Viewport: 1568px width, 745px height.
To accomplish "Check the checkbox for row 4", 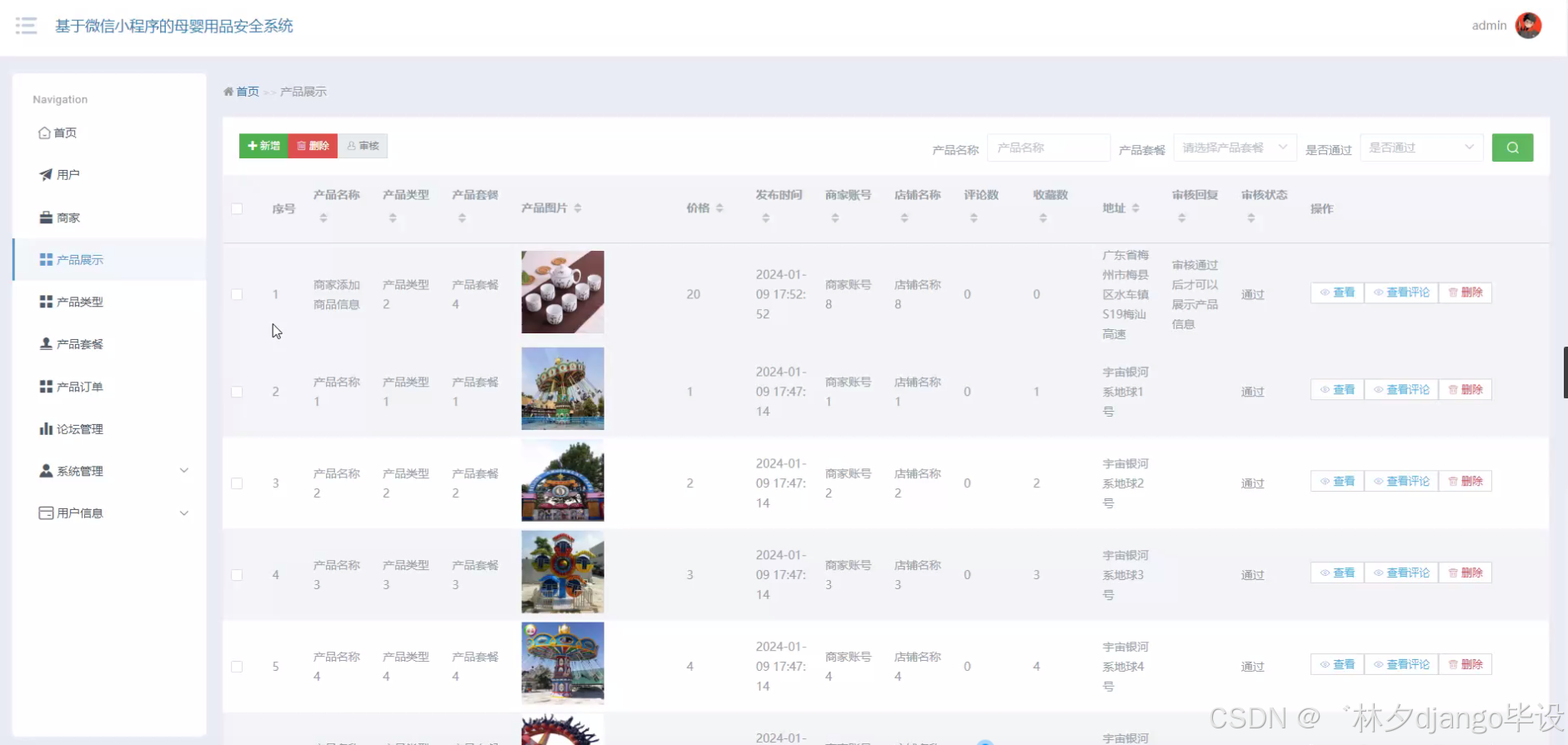I will (237, 575).
